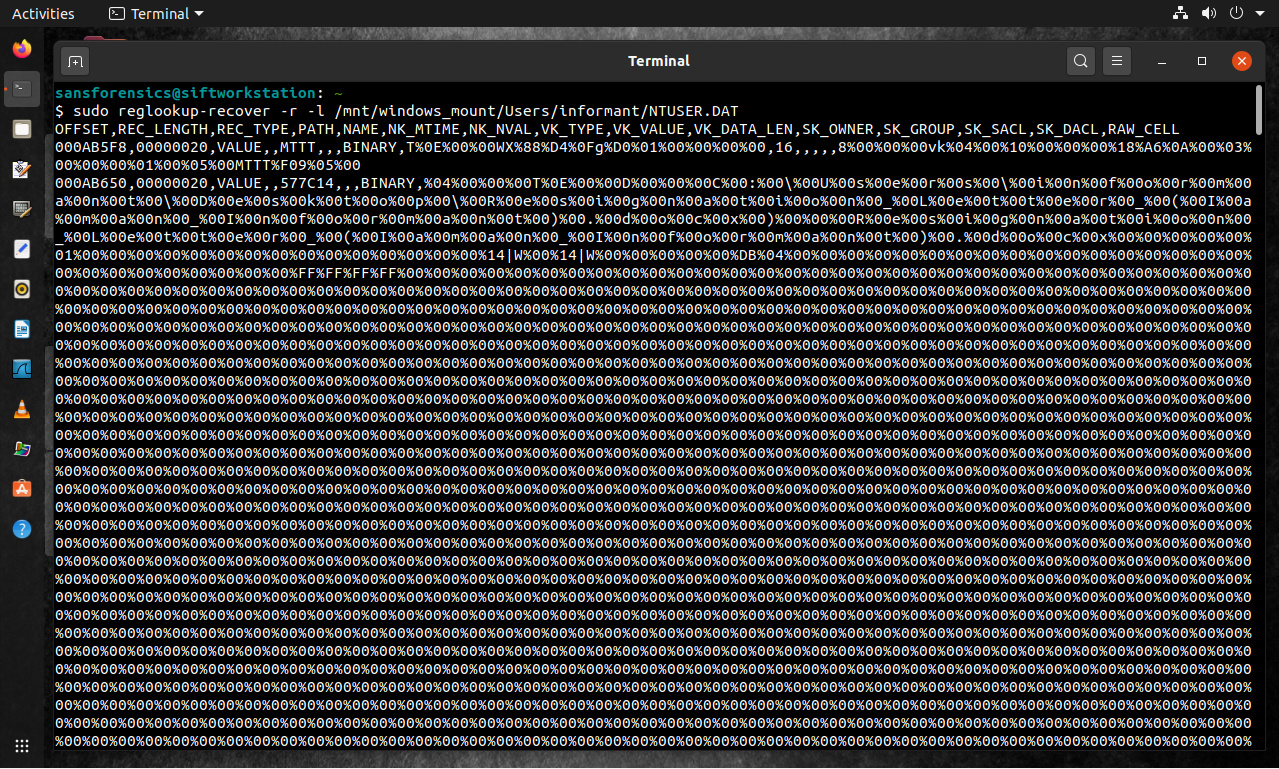Launch LibreOffice Writer from the dock
This screenshot has height=769, width=1279.
click(x=22, y=329)
